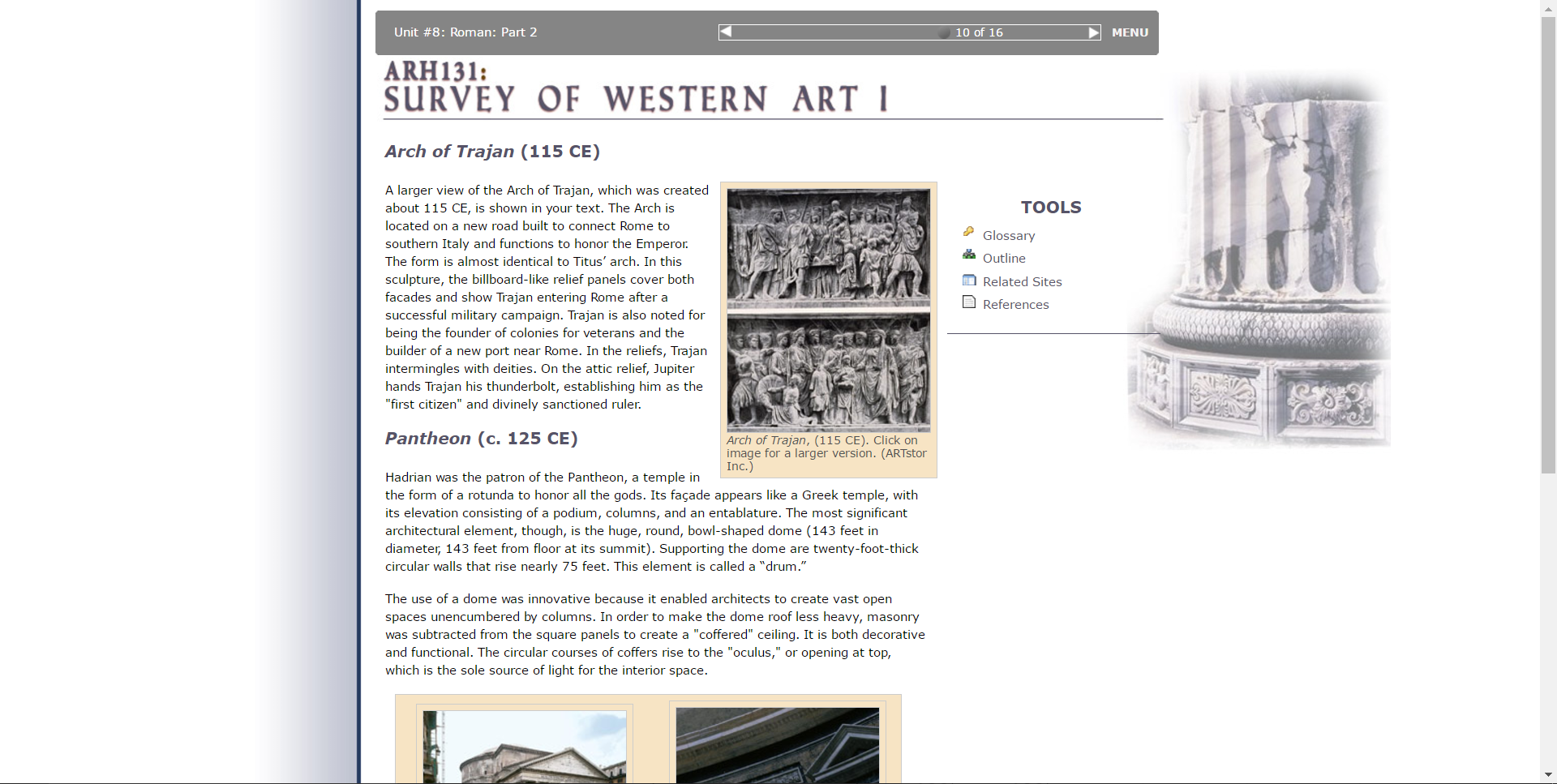Click the progress slider position knob
Viewport: 1557px width, 784px height.
coord(944,32)
